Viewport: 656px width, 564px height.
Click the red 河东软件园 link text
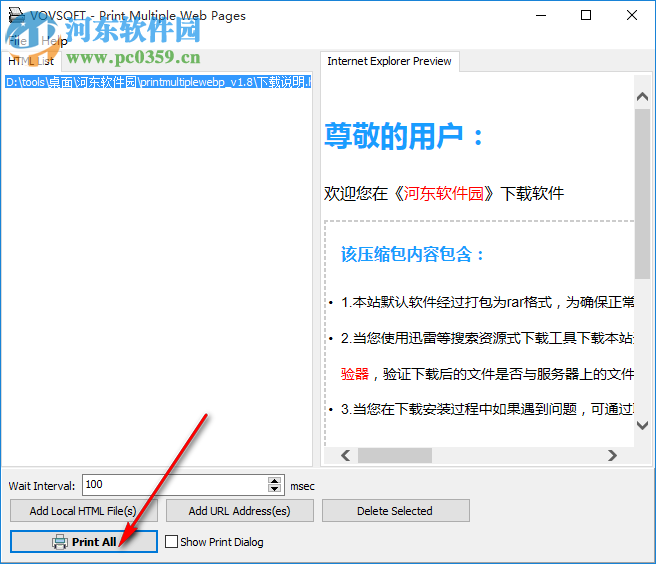pyautogui.click(x=443, y=194)
